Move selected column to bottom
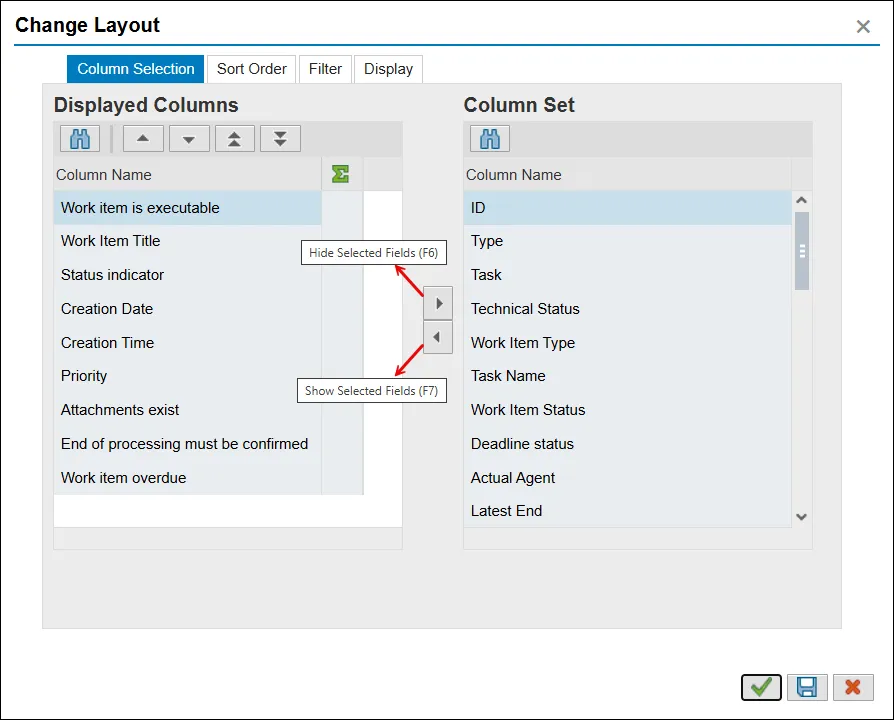 coord(280,139)
